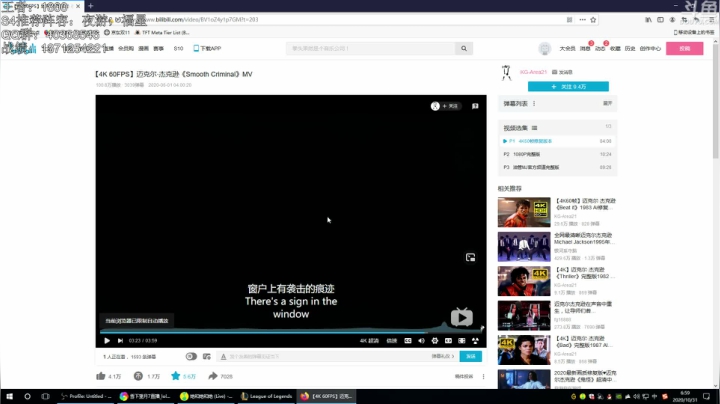Mute the video with the volume icon
This screenshot has height=404, width=720.
422,341
